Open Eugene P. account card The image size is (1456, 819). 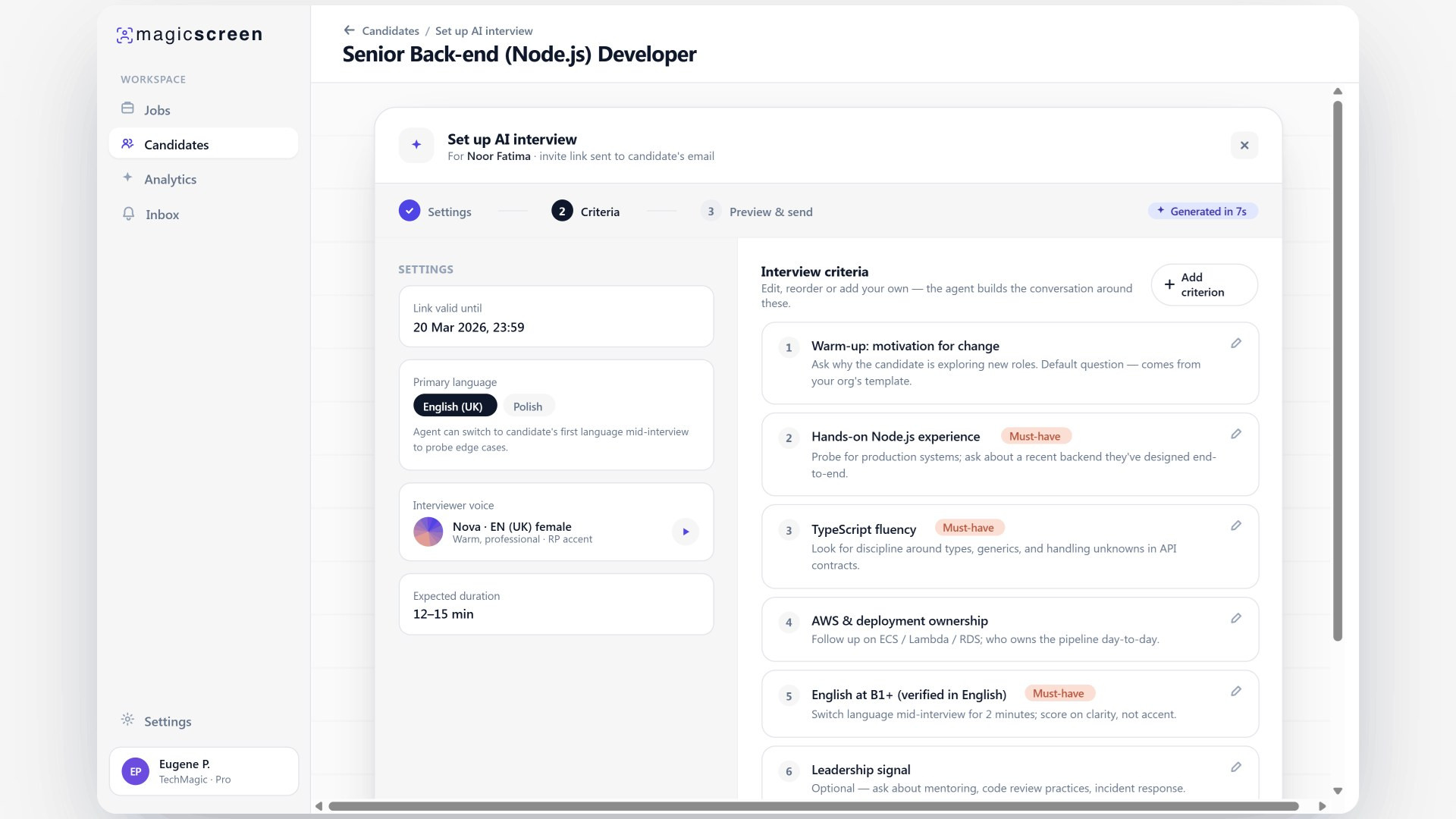204,771
